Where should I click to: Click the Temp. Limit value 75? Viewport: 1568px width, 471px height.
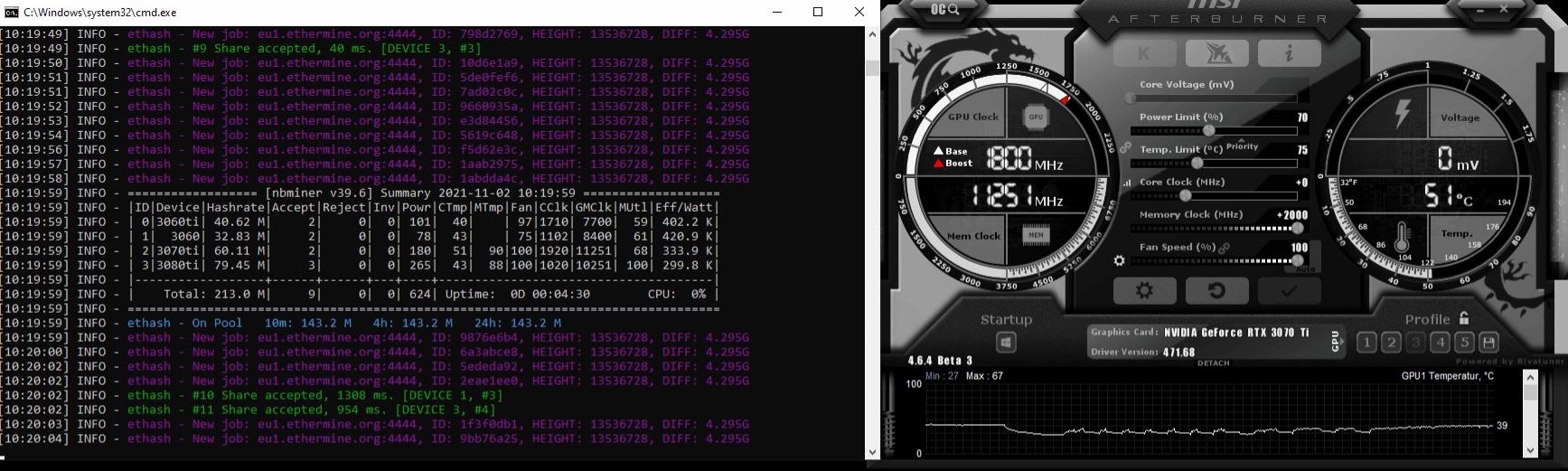1302,150
